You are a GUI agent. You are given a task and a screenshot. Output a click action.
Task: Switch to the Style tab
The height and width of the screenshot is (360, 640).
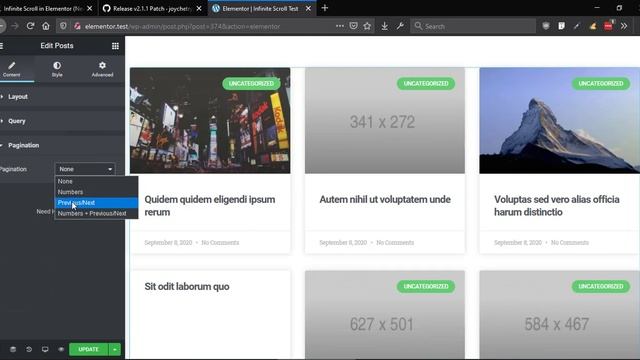57,69
